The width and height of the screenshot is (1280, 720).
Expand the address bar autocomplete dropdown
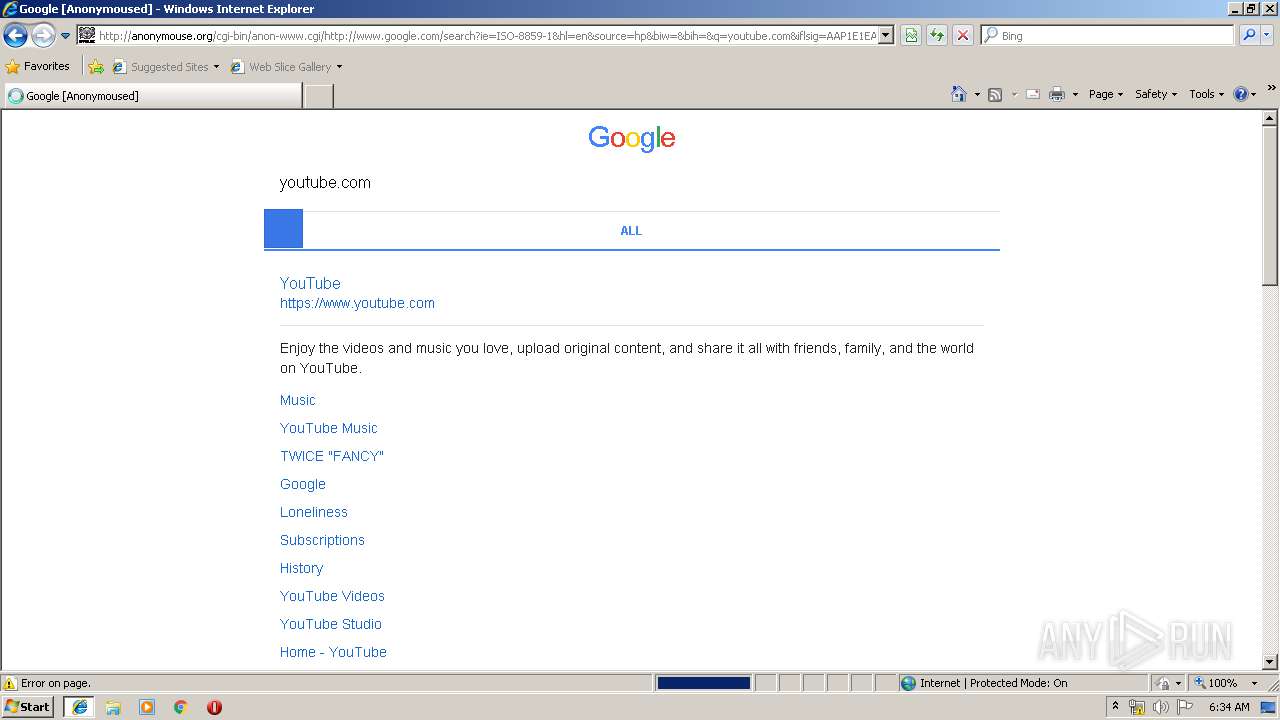pyautogui.click(x=886, y=36)
